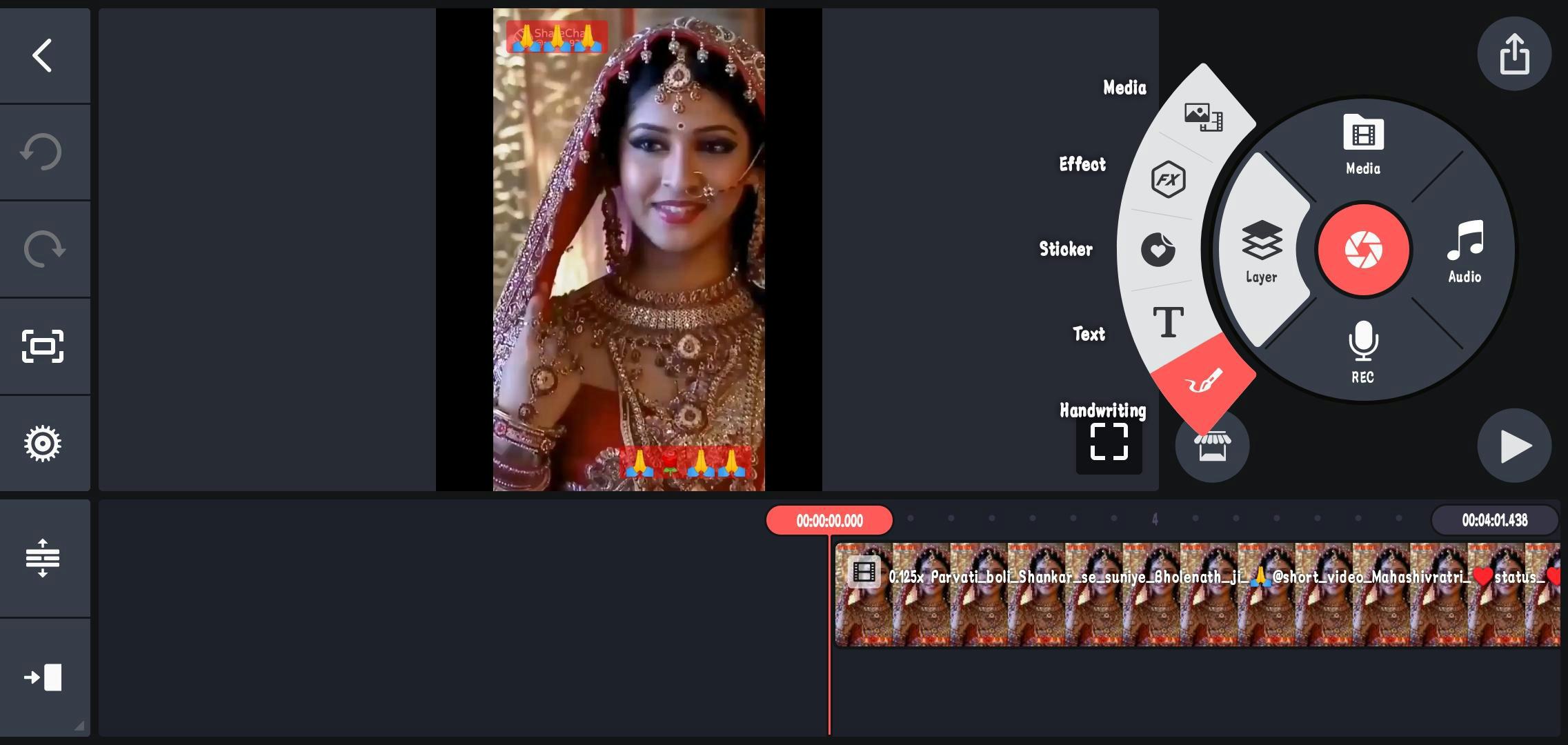Go back using the left arrow

(x=43, y=56)
